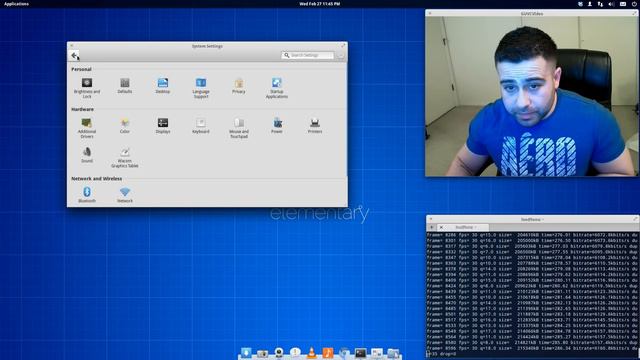The image size is (640, 360).
Task: Open the Privacy settings
Action: (x=239, y=85)
